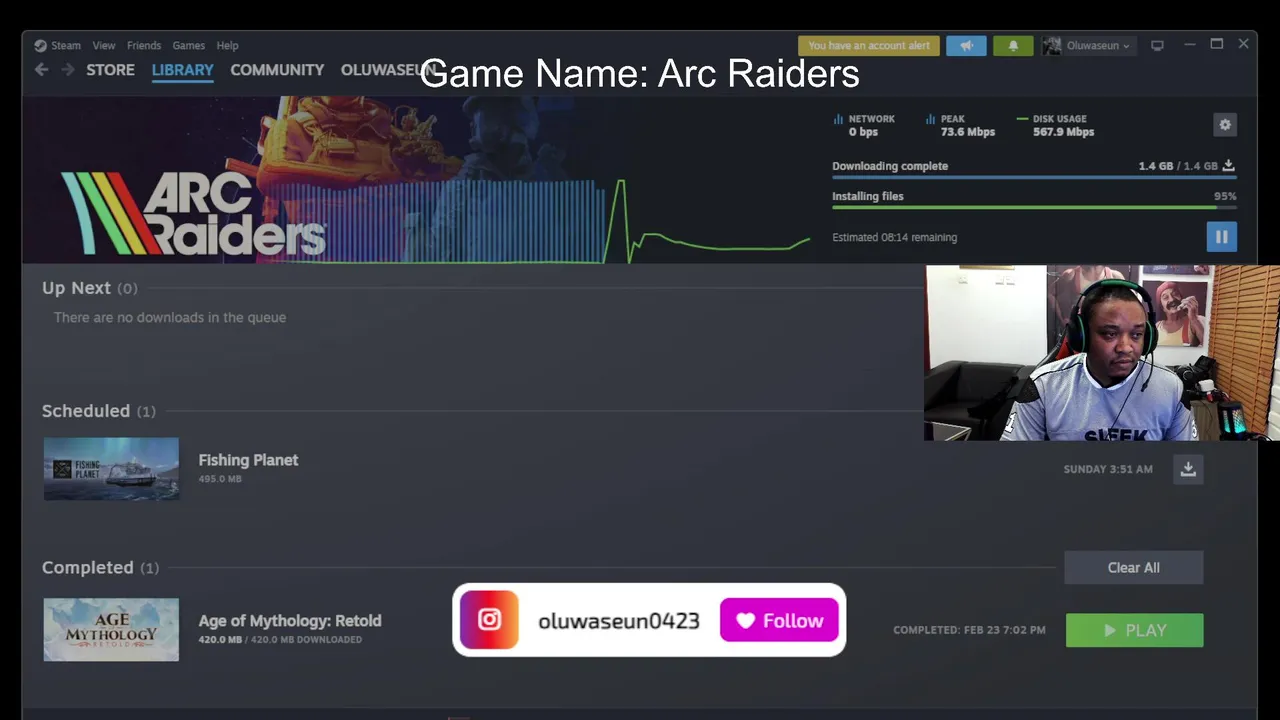Screen dimensions: 1280x720
Task: Click the PEAK 73.6 Mbps stat
Action: point(960,125)
